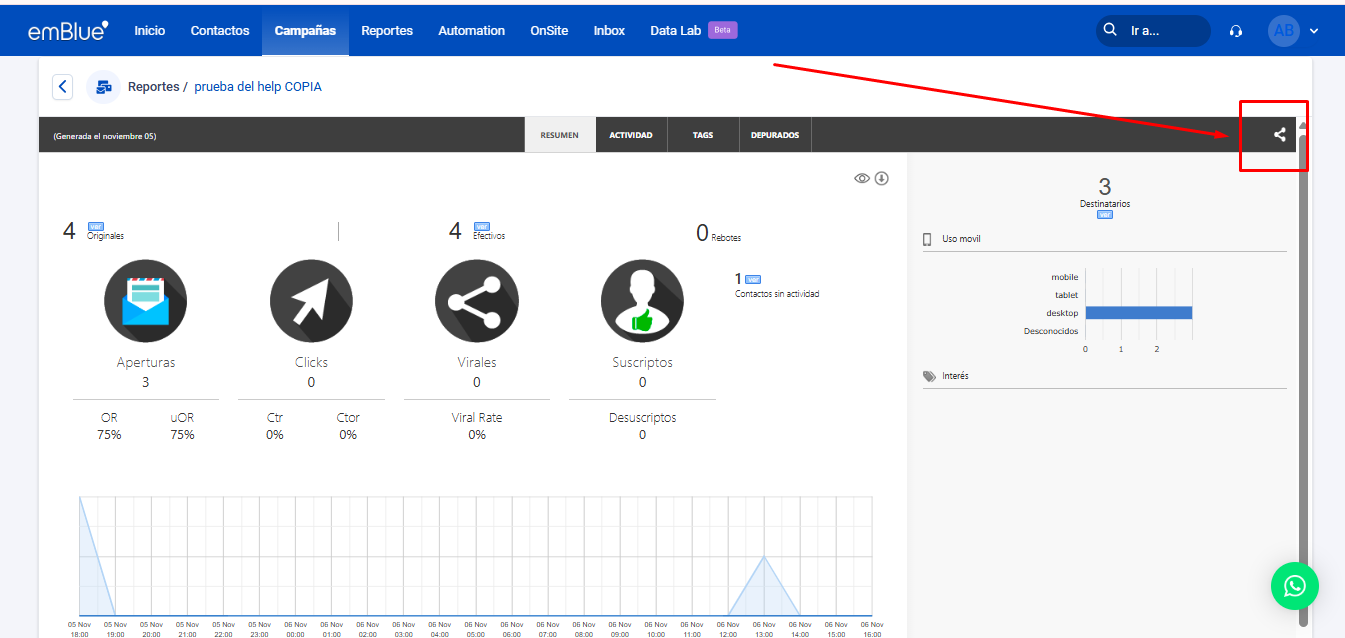Click the Virales share circle icon

pos(476,301)
